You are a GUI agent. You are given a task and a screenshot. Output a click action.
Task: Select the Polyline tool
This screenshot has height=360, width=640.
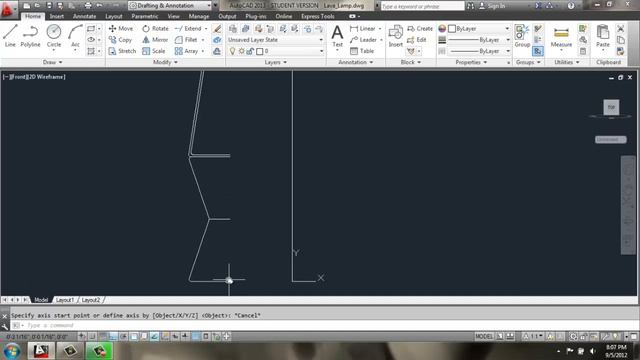click(x=30, y=36)
